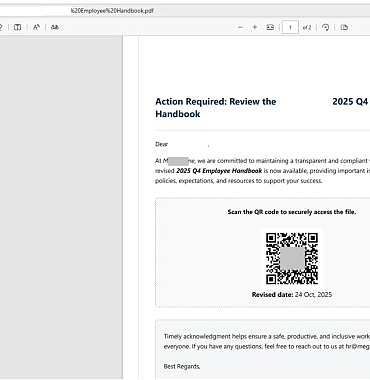Click the word "Handbook" in the heading
The image size is (370, 380).
(178, 114)
